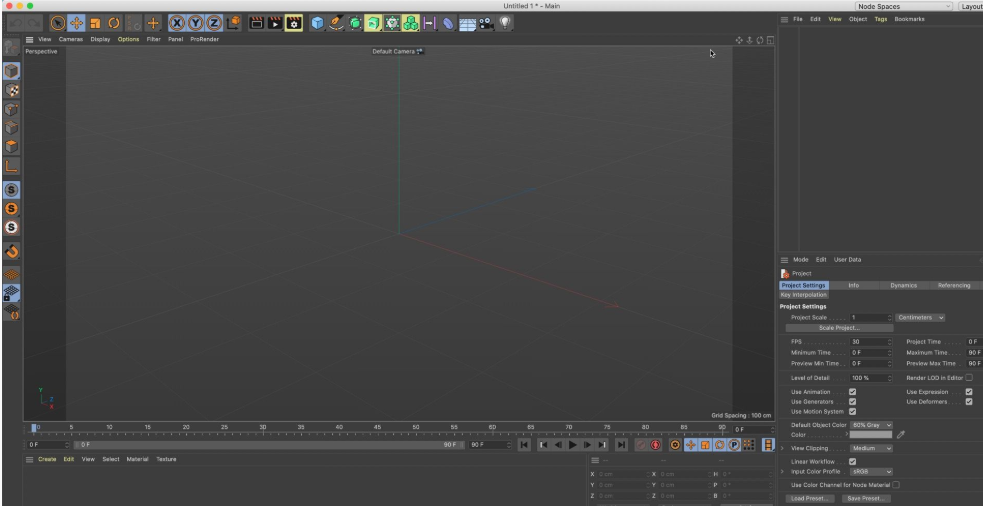Go to start of animation
This screenshot has width=983, height=506.
click(524, 445)
